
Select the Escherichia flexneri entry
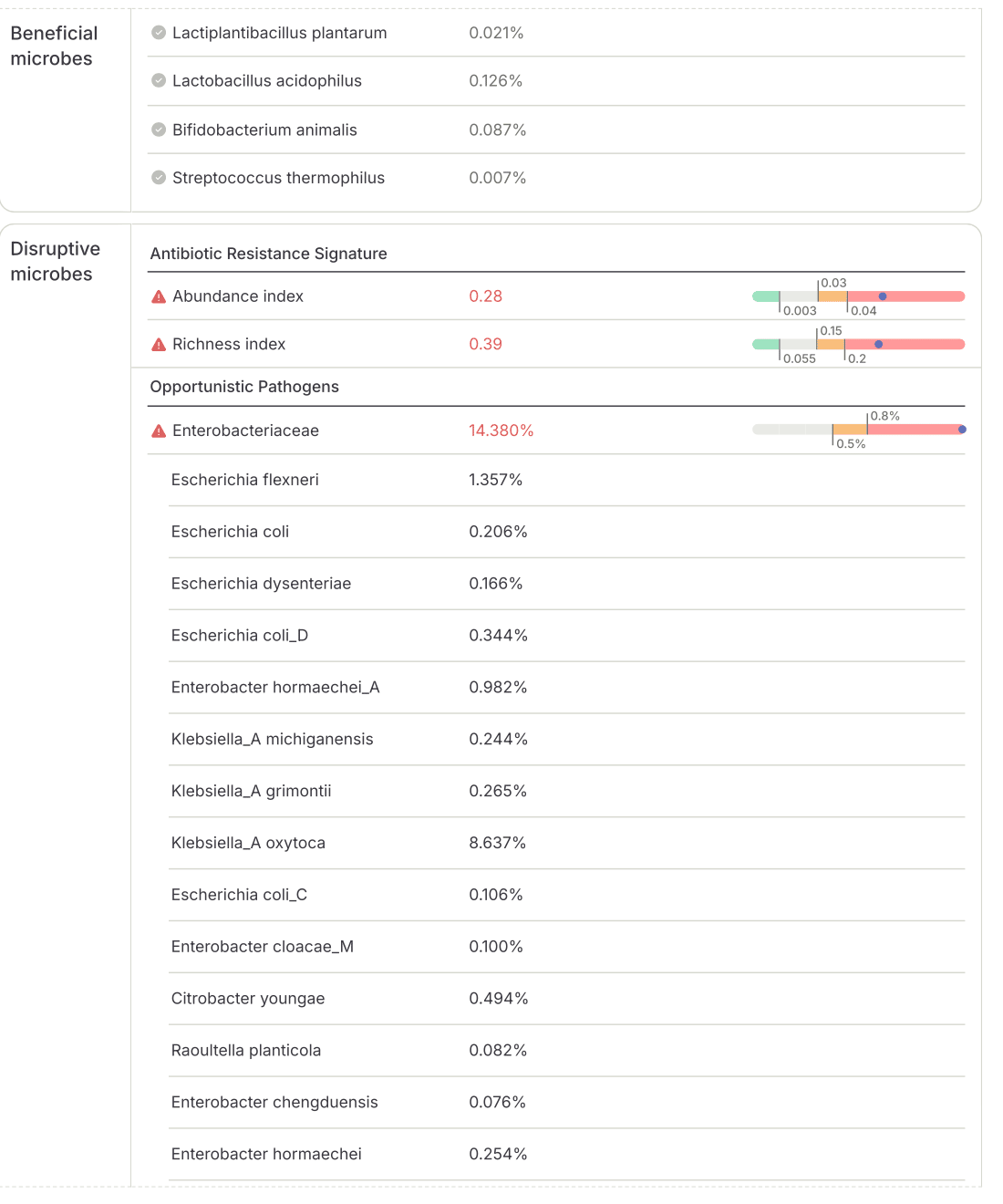244,480
